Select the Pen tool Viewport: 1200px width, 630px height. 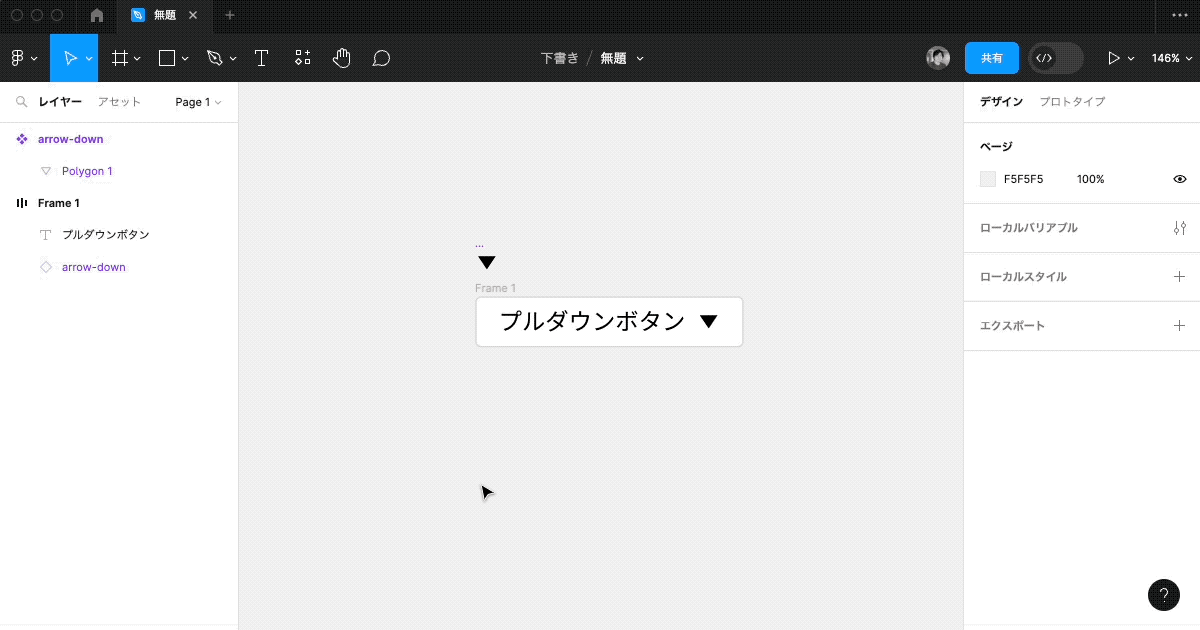click(215, 57)
